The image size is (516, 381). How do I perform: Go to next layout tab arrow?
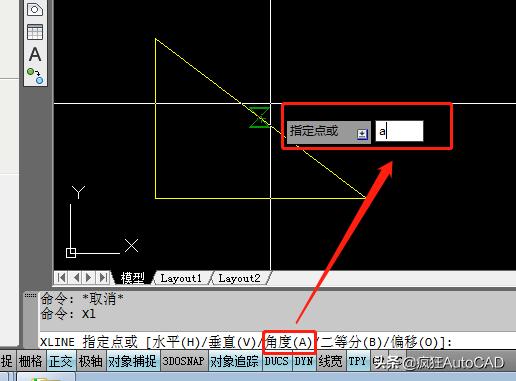[89, 277]
